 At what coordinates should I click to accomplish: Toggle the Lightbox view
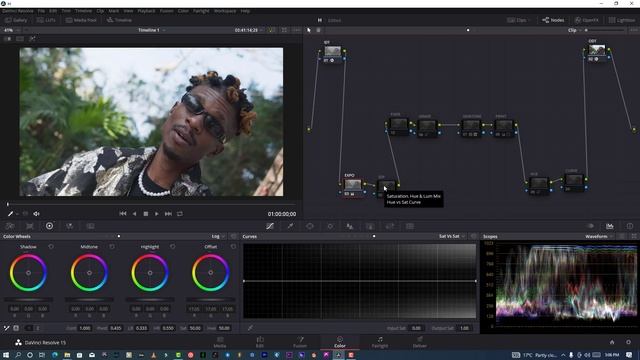tap(622, 20)
